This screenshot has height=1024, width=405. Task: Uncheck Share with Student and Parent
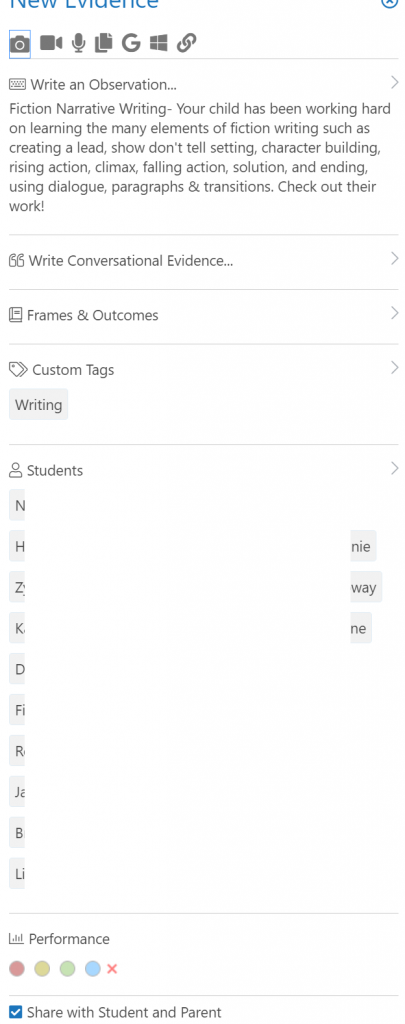[16, 1012]
